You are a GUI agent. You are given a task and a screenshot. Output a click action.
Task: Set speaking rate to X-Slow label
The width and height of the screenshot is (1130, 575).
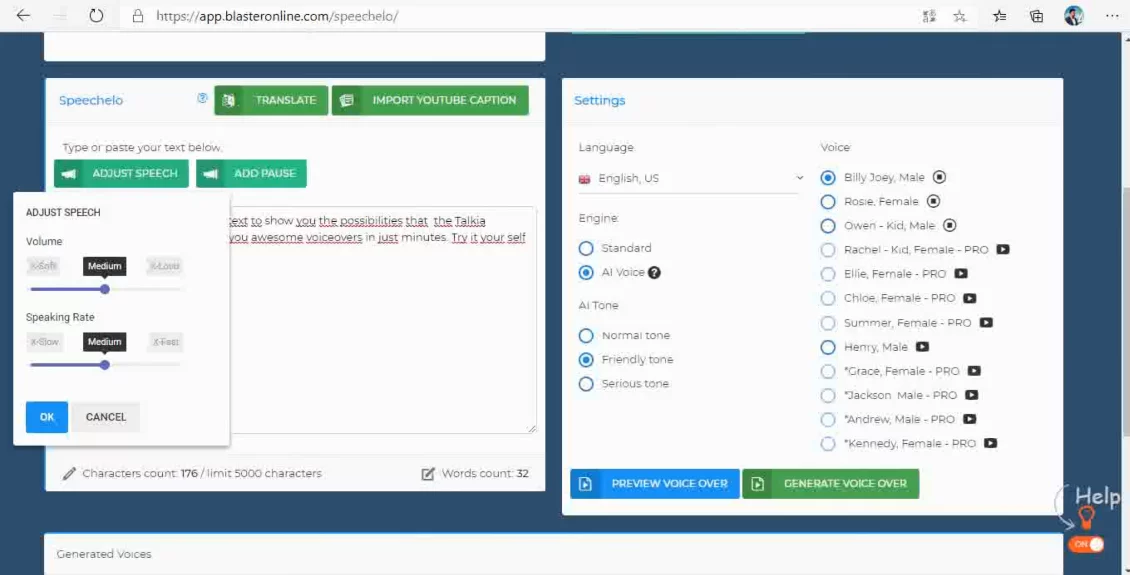pyautogui.click(x=44, y=342)
